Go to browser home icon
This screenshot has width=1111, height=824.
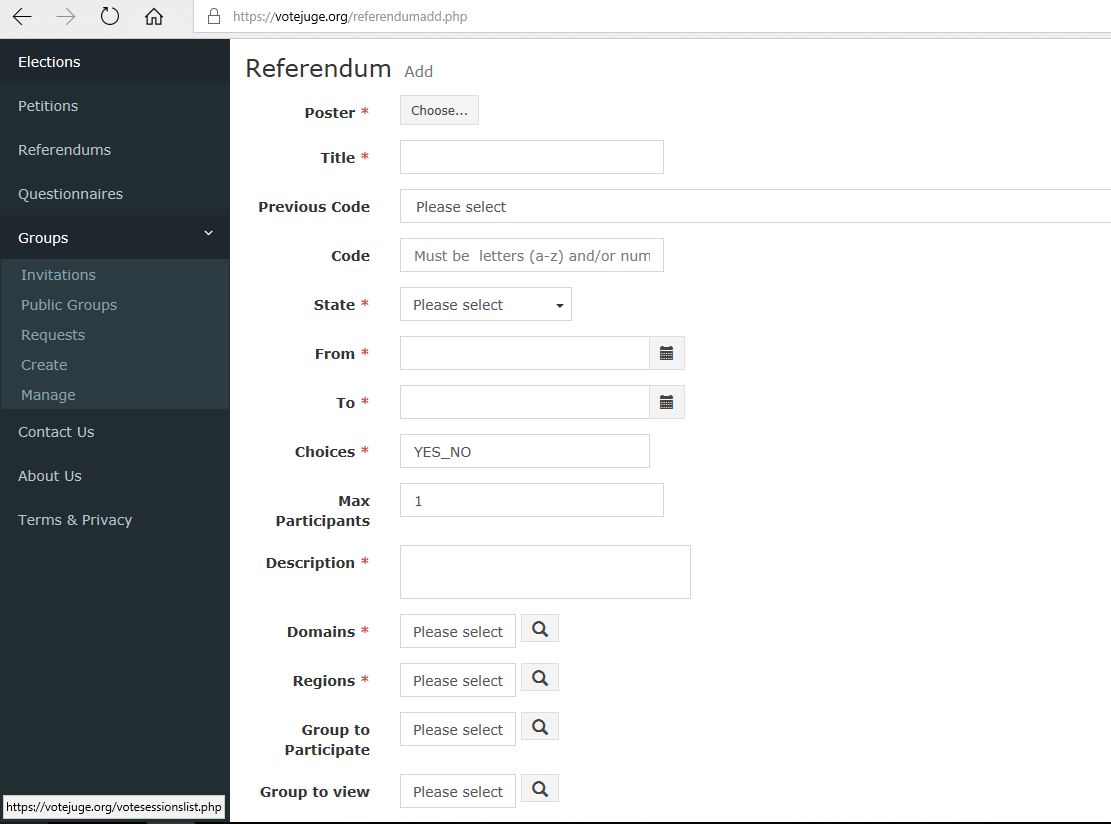tap(154, 16)
